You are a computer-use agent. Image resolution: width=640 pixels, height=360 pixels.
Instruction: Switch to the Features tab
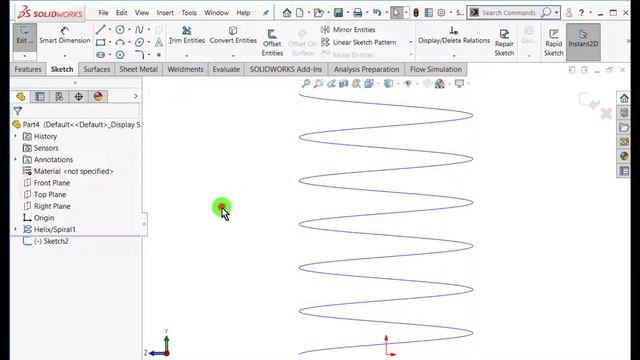coord(28,69)
